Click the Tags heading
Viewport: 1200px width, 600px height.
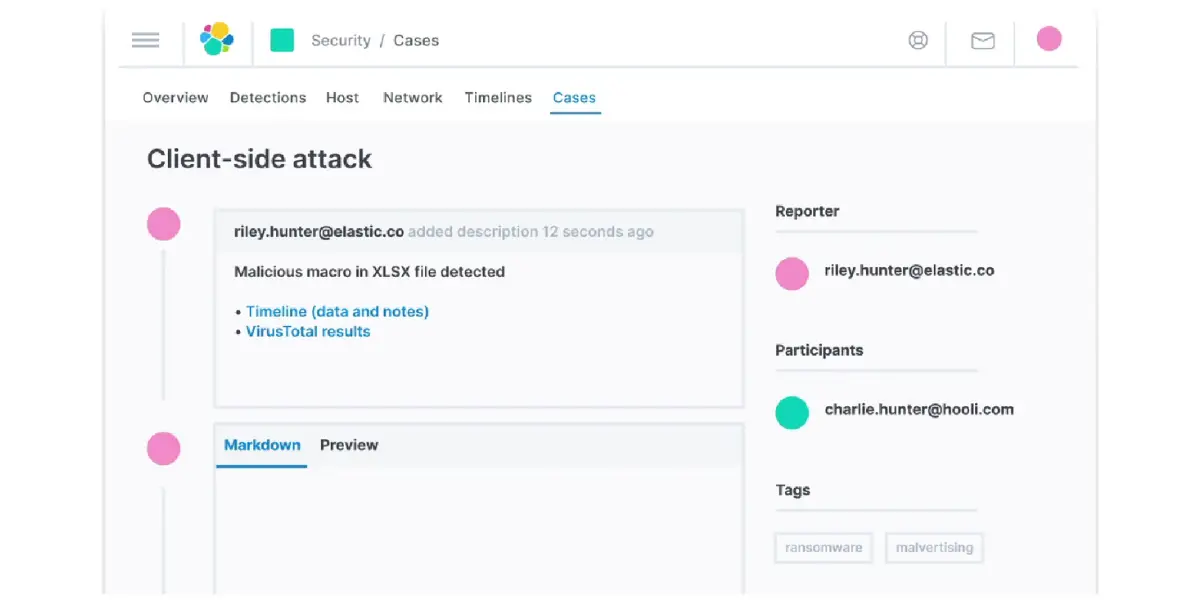(793, 490)
